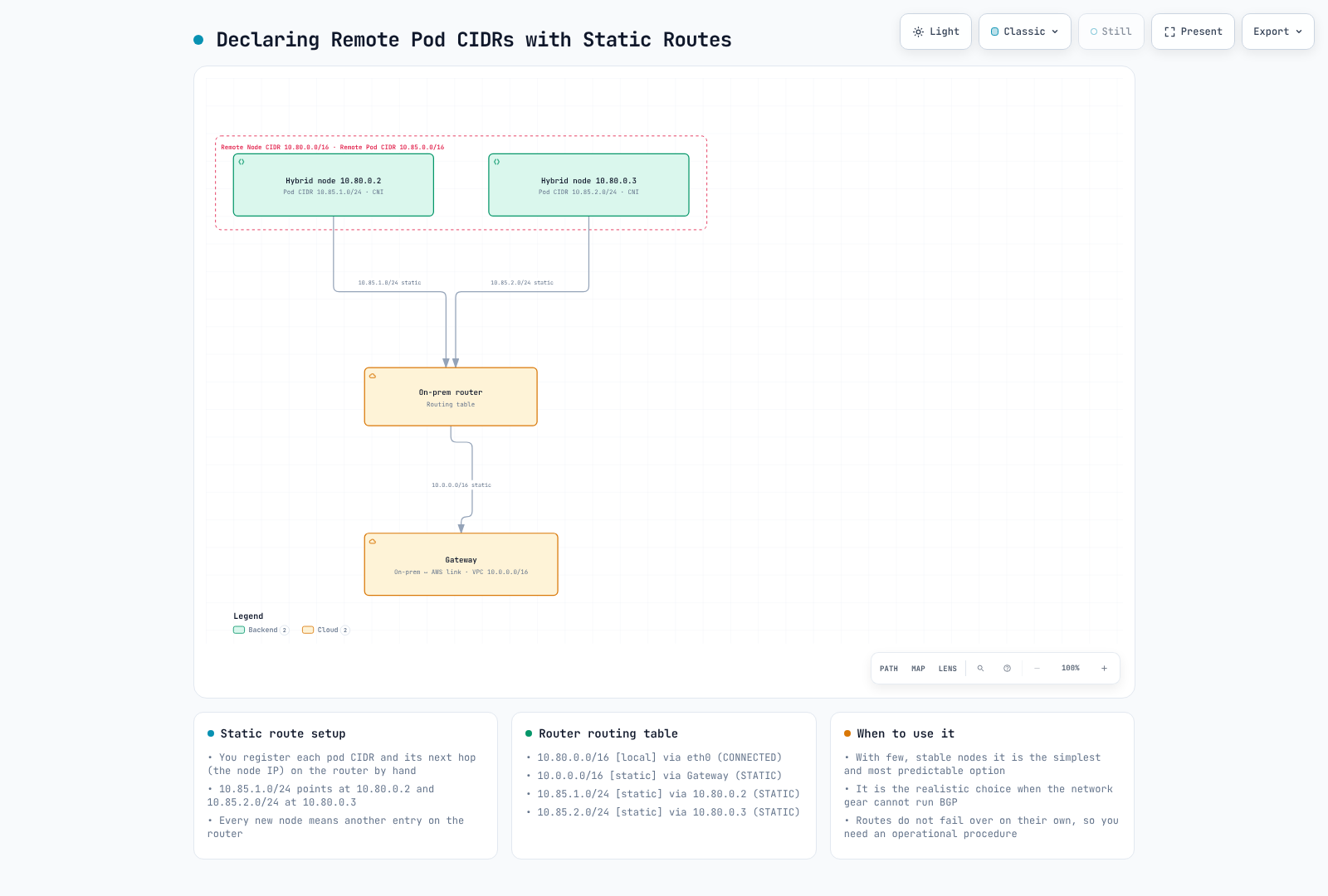
Task: Click the Static route setup heading
Action: 283,733
